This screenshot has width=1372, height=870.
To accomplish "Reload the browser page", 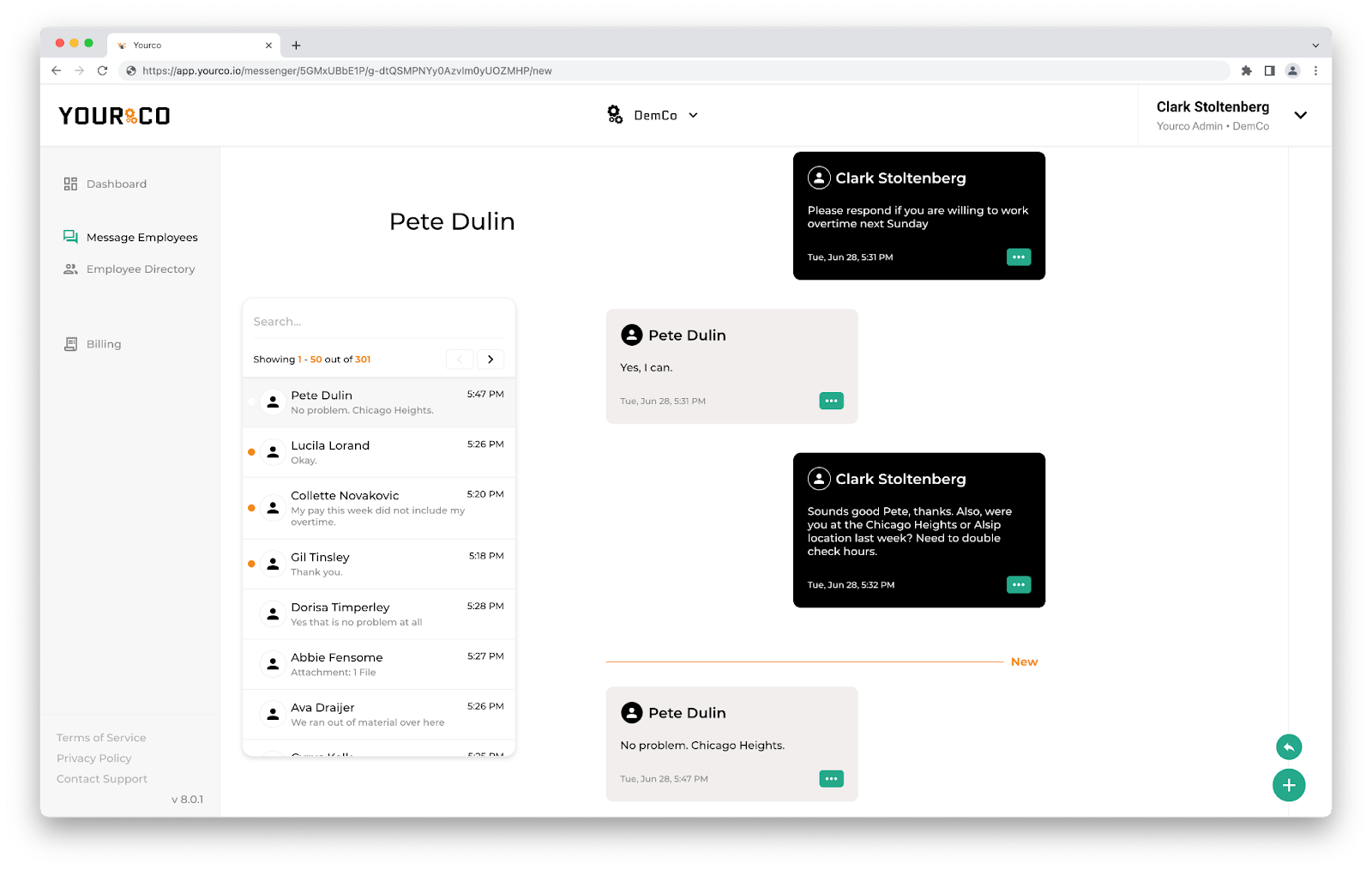I will 102,70.
